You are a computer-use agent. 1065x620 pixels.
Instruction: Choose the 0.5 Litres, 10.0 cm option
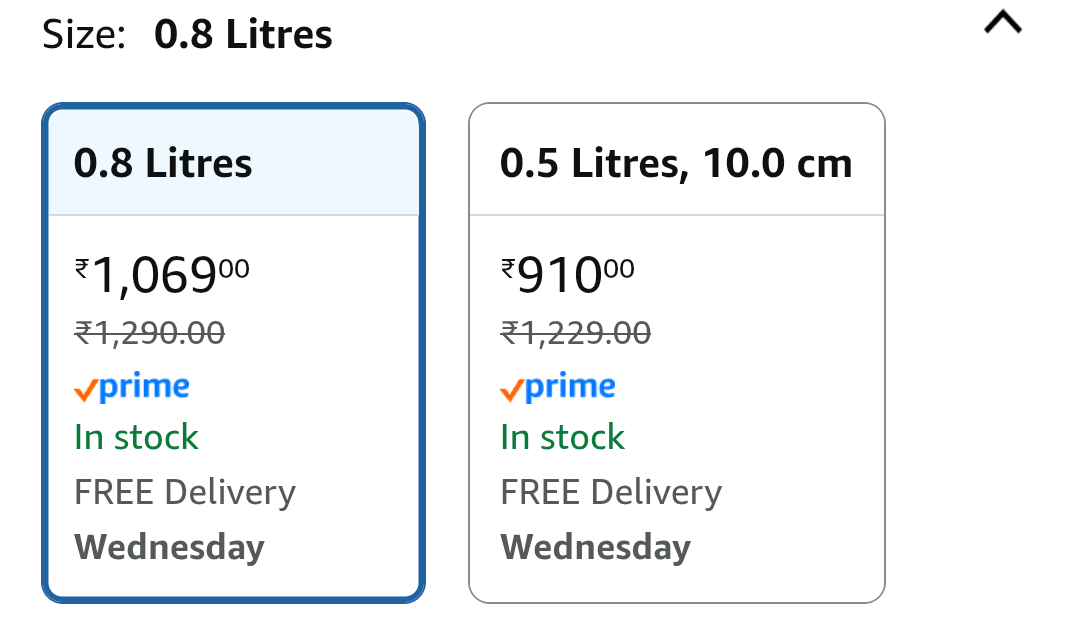point(676,163)
